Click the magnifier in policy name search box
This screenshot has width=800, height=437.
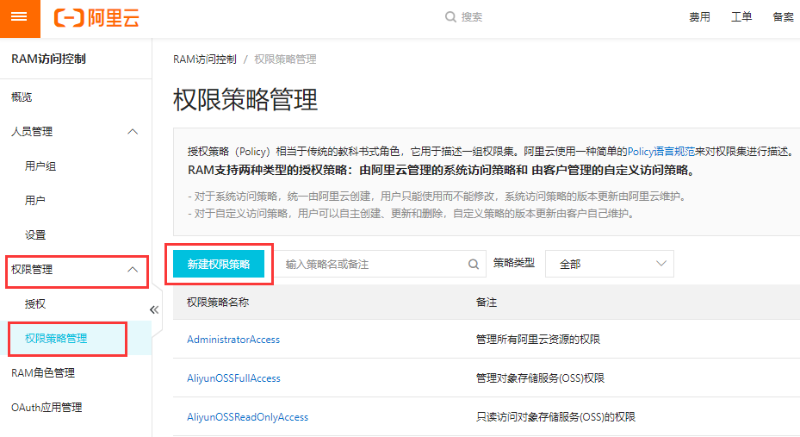[473, 264]
